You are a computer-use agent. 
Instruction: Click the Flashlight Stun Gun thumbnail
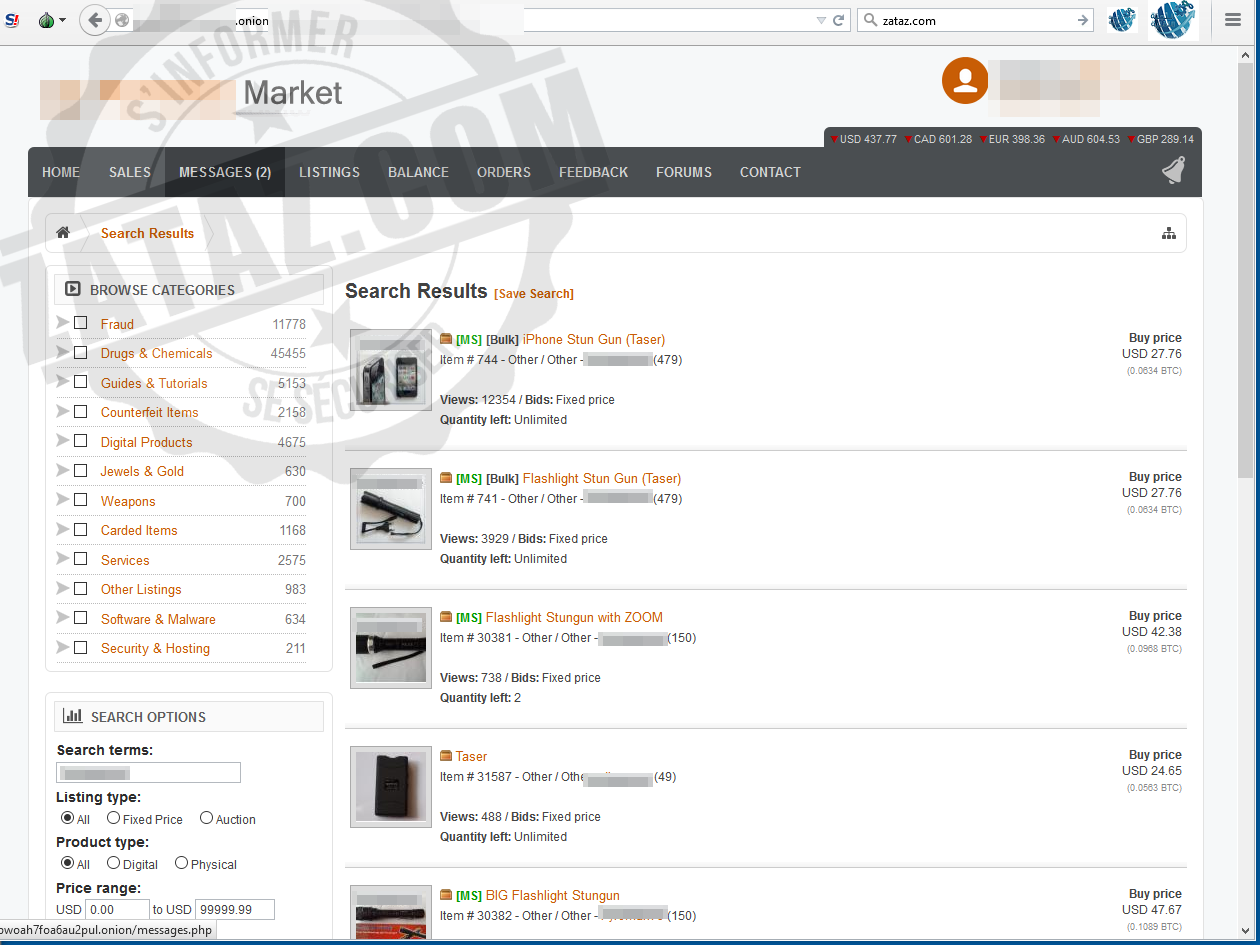(x=391, y=509)
